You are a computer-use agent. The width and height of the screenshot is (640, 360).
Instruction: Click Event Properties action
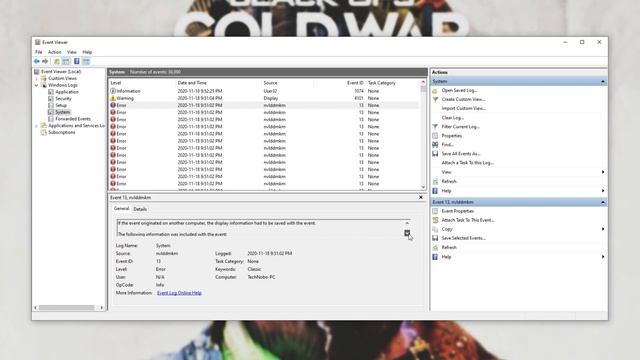tap(458, 211)
